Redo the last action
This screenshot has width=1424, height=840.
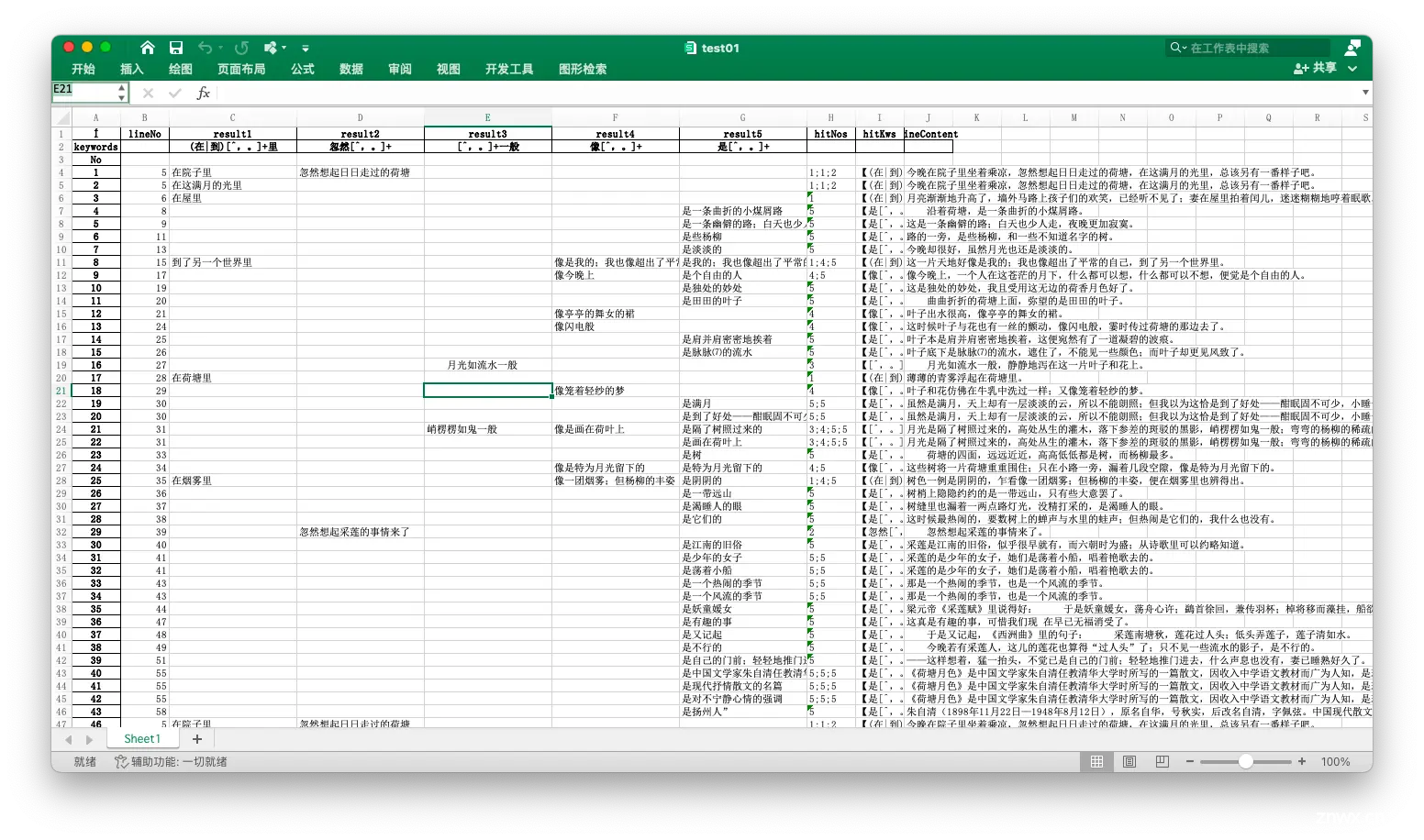241,48
